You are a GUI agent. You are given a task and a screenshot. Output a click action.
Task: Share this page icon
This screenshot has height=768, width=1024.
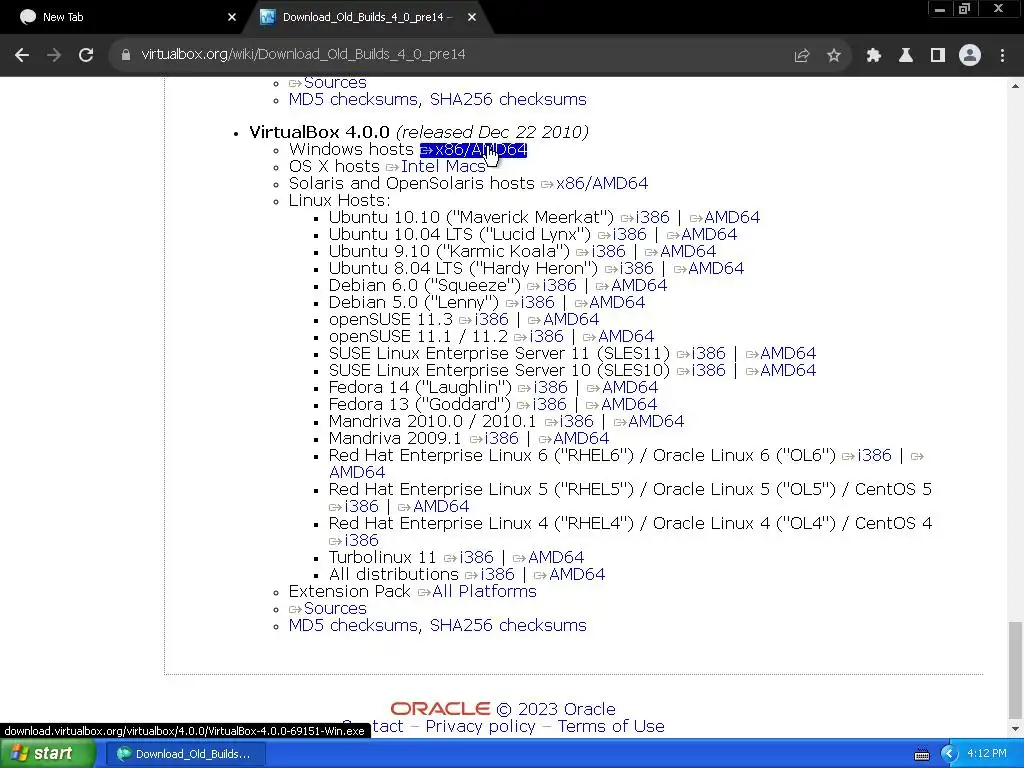click(x=802, y=55)
